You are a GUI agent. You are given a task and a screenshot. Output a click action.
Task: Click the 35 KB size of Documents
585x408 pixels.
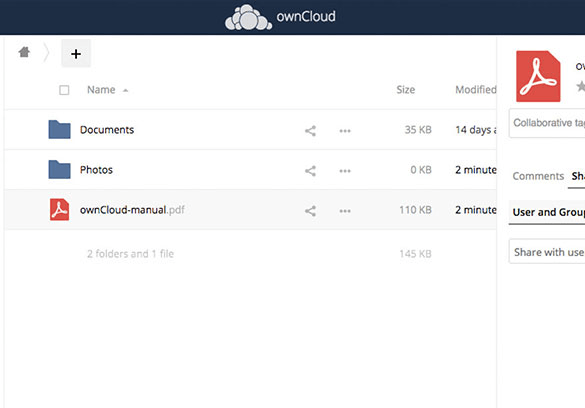click(x=418, y=130)
